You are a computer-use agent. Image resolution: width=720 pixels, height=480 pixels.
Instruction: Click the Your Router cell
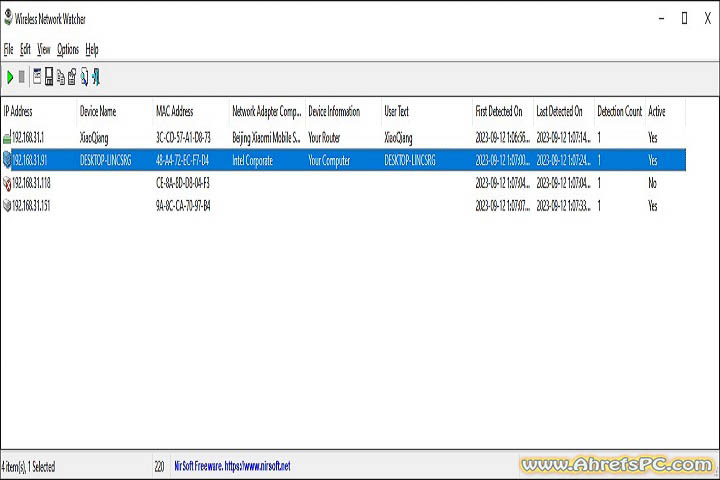click(324, 137)
